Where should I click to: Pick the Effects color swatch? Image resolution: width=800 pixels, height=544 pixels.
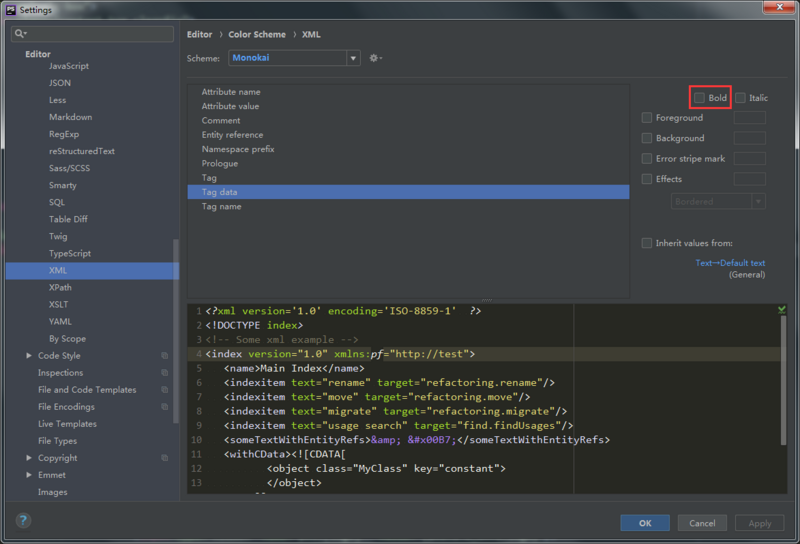coord(749,179)
